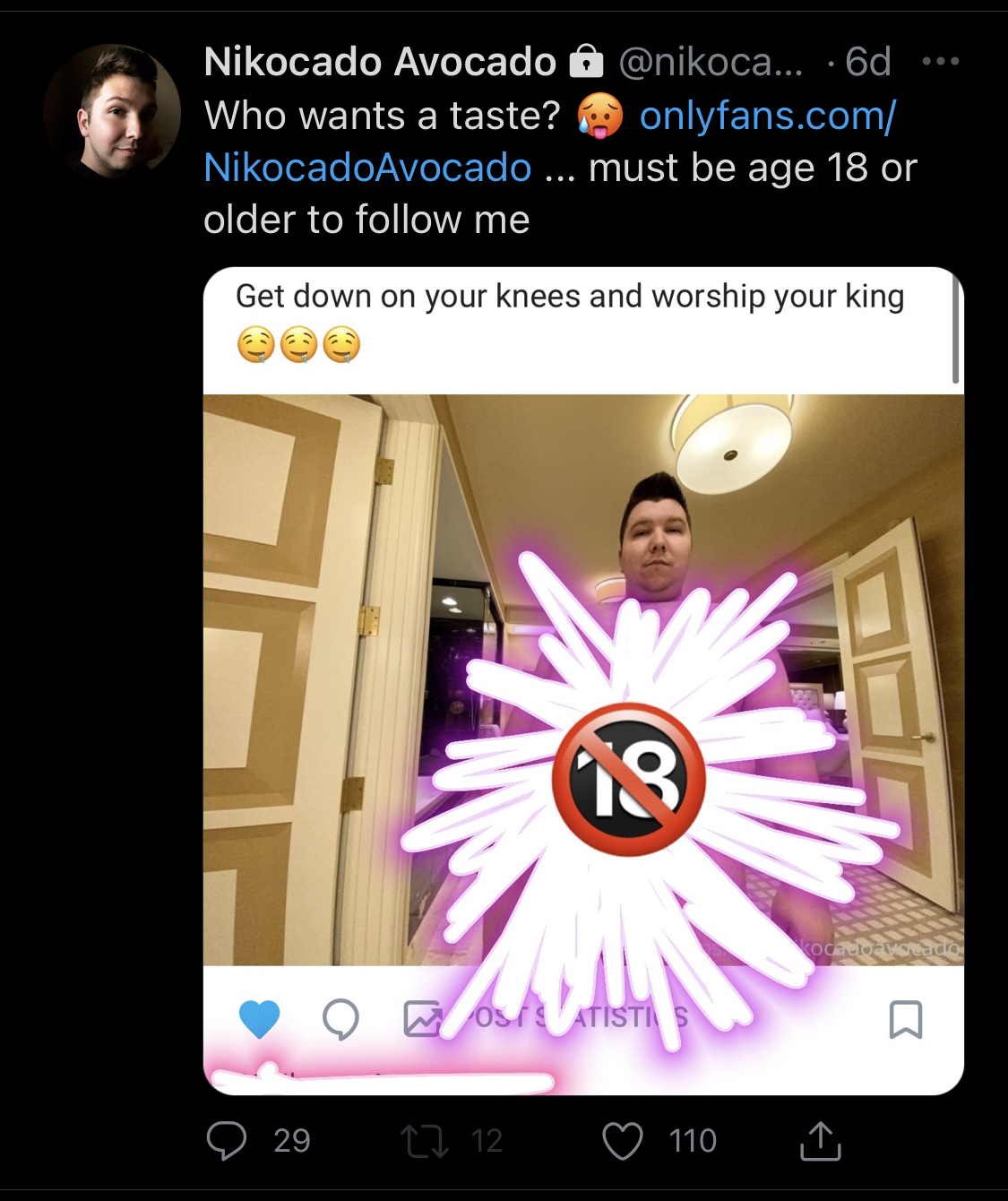
Task: Click the @nikoca... username handle
Action: tap(711, 62)
